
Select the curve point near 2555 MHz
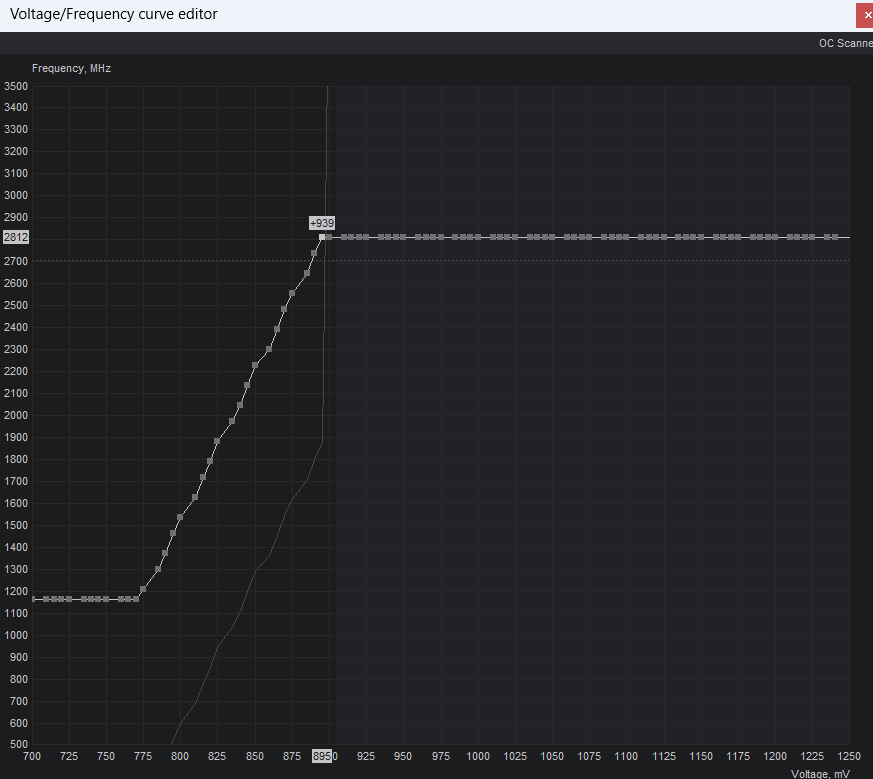point(292,293)
